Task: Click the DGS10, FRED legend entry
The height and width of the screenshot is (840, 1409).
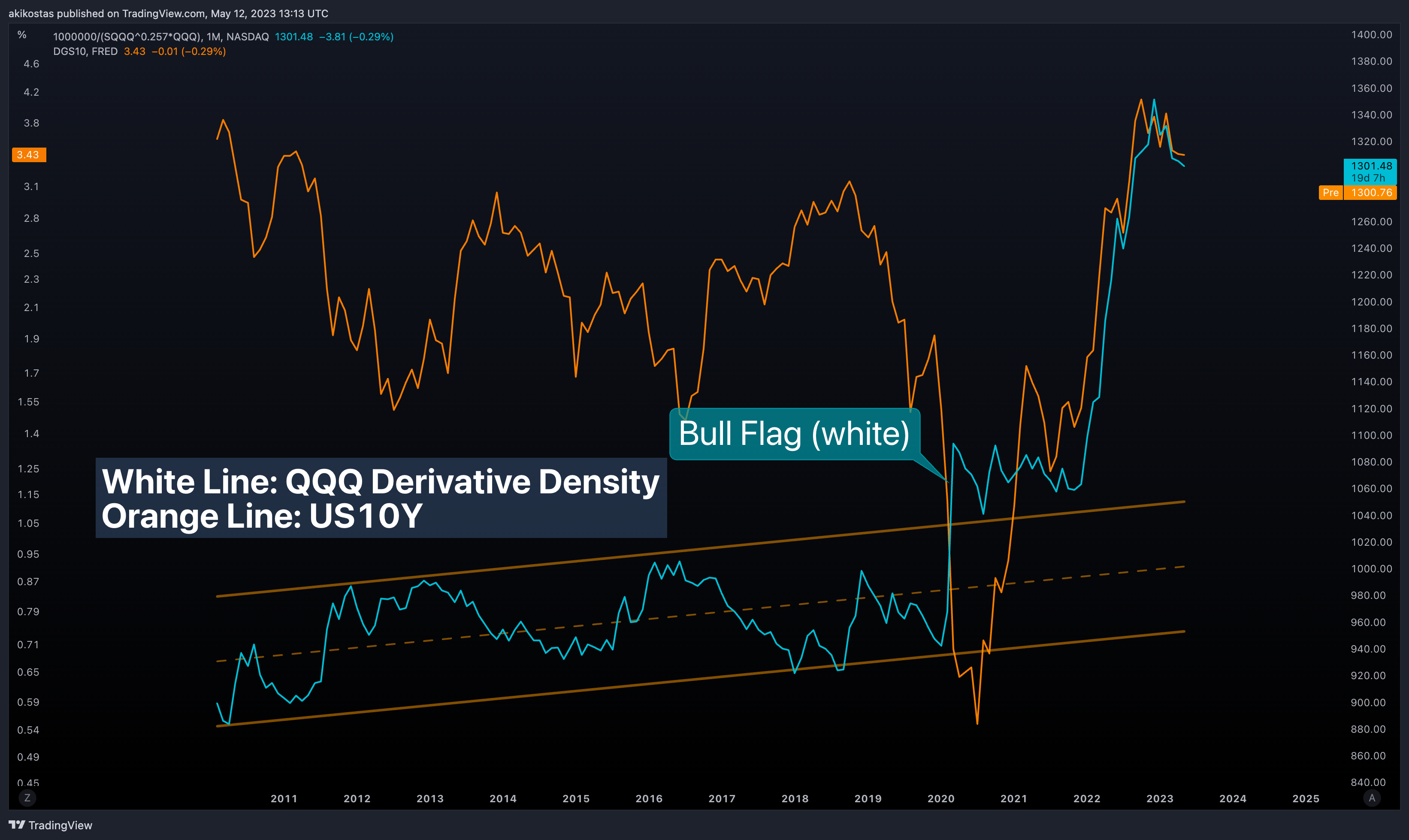Action: point(85,51)
